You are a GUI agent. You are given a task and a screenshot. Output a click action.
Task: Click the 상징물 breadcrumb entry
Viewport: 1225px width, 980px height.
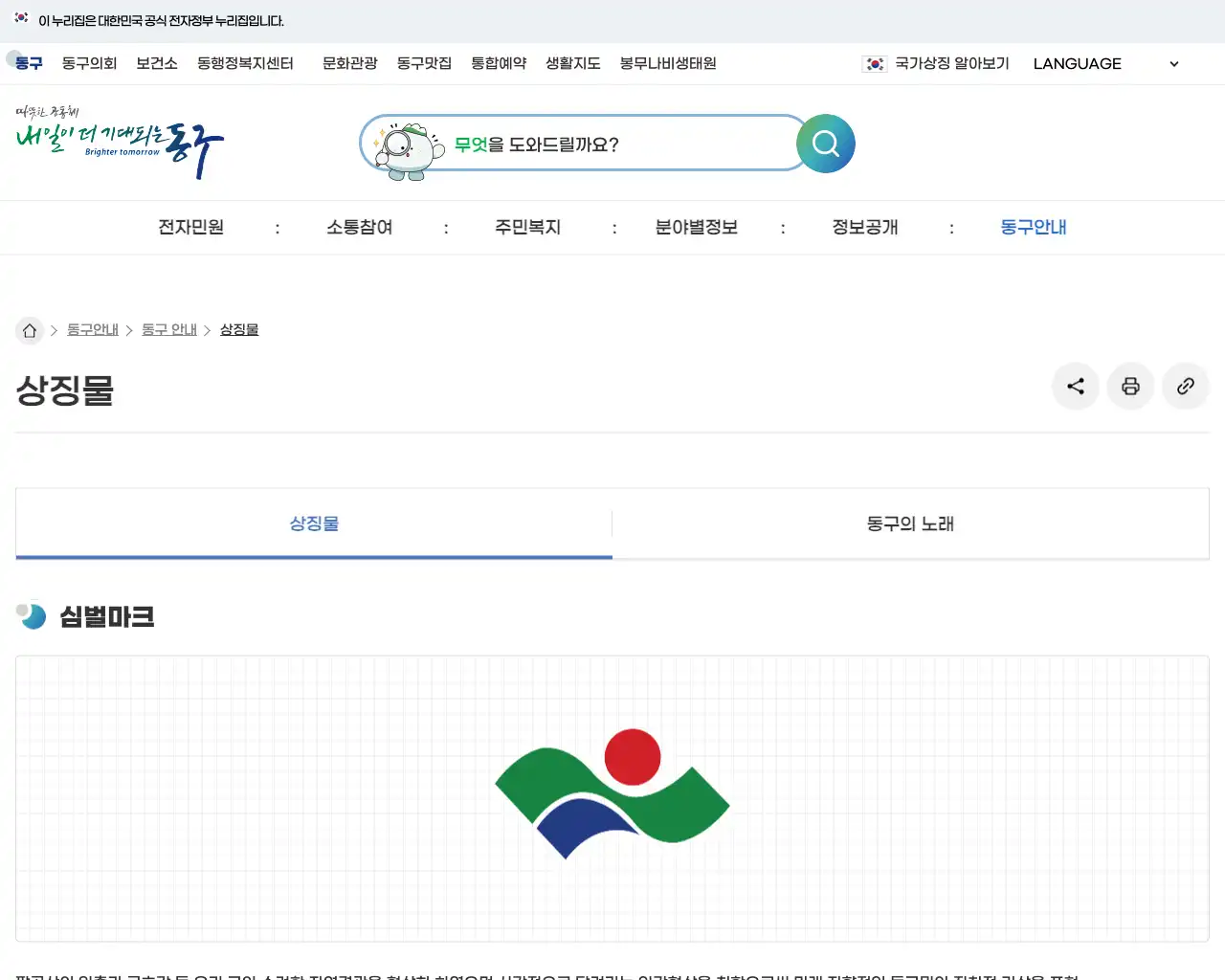(238, 329)
